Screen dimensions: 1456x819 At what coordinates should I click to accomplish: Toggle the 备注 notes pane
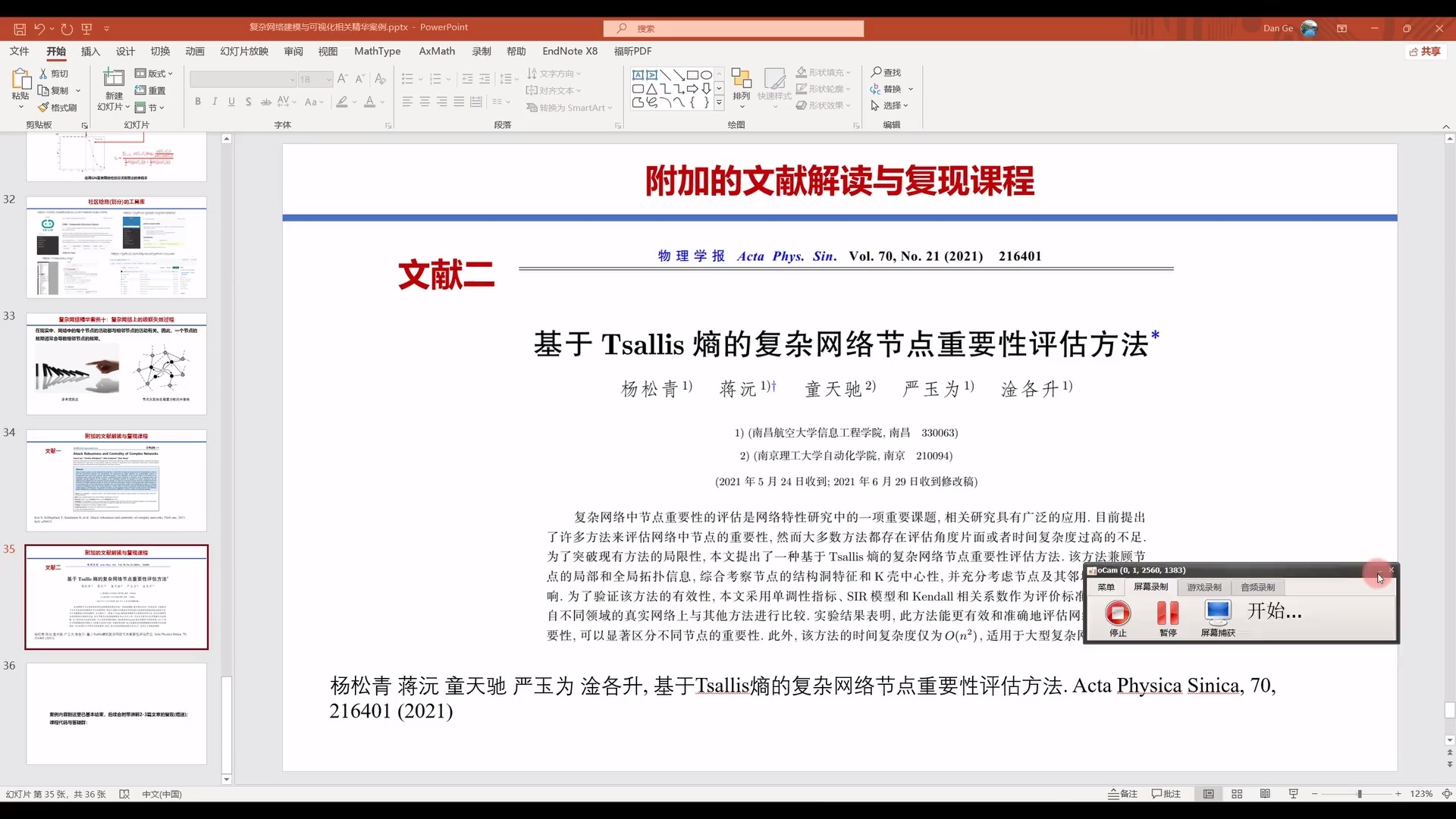1123,794
